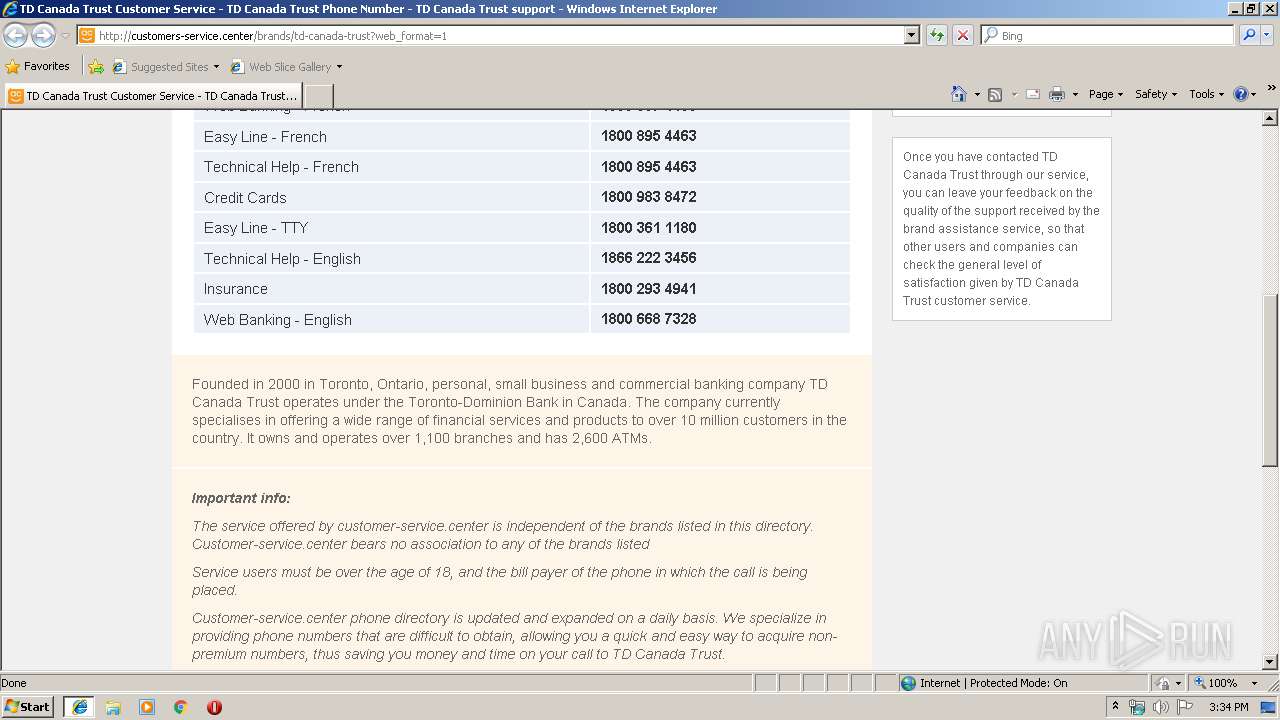Click the page scrollbar thumb
The width and height of the screenshot is (1280, 720).
point(1270,380)
